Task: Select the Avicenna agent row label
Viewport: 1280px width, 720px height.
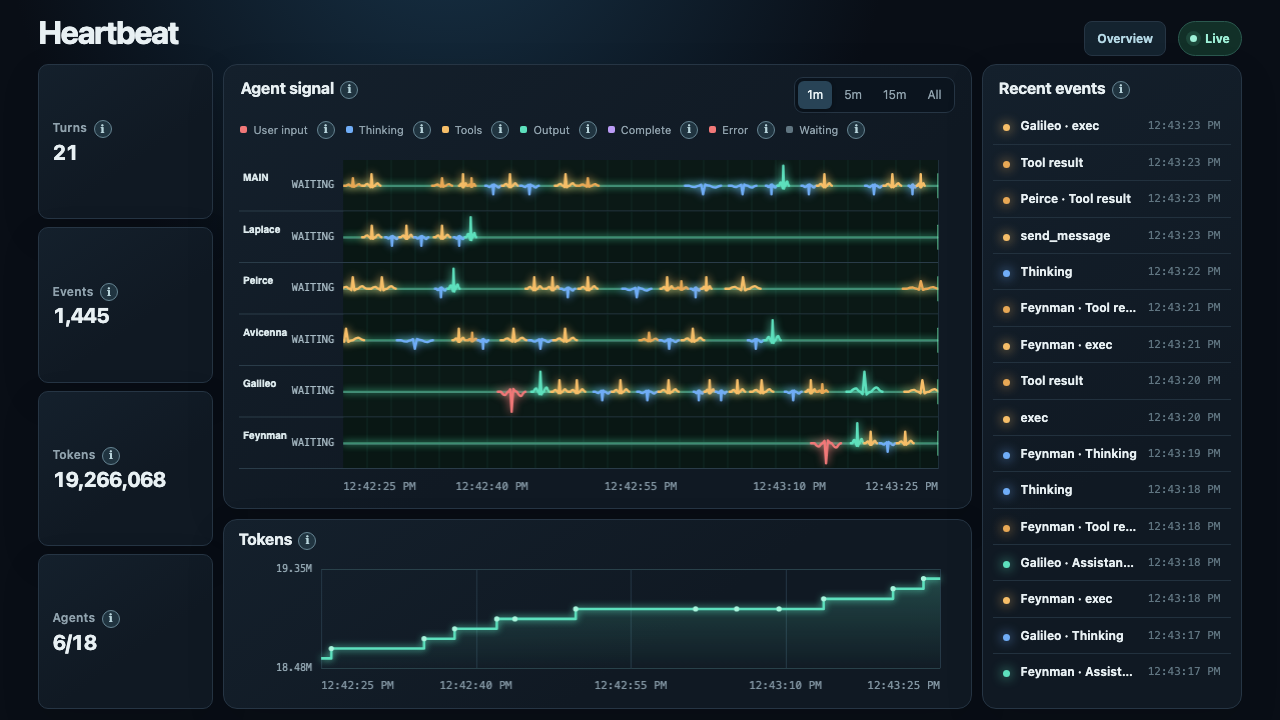Action: tap(265, 333)
